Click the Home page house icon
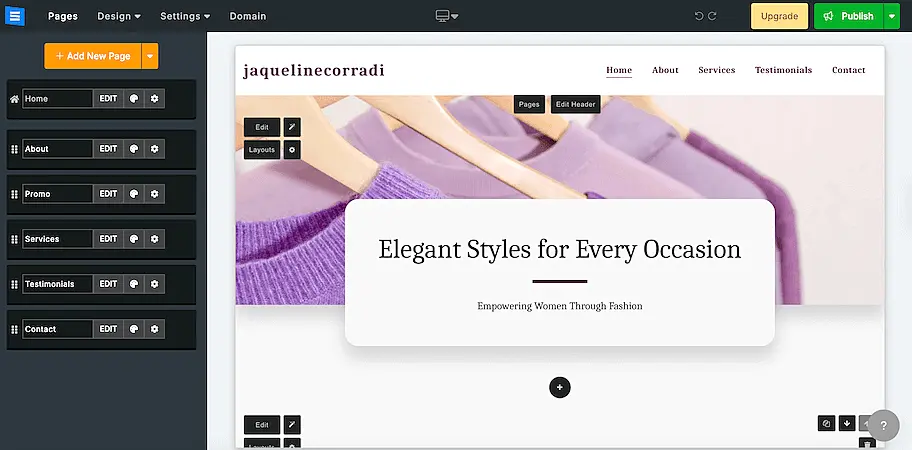This screenshot has width=912, height=450. [15, 99]
